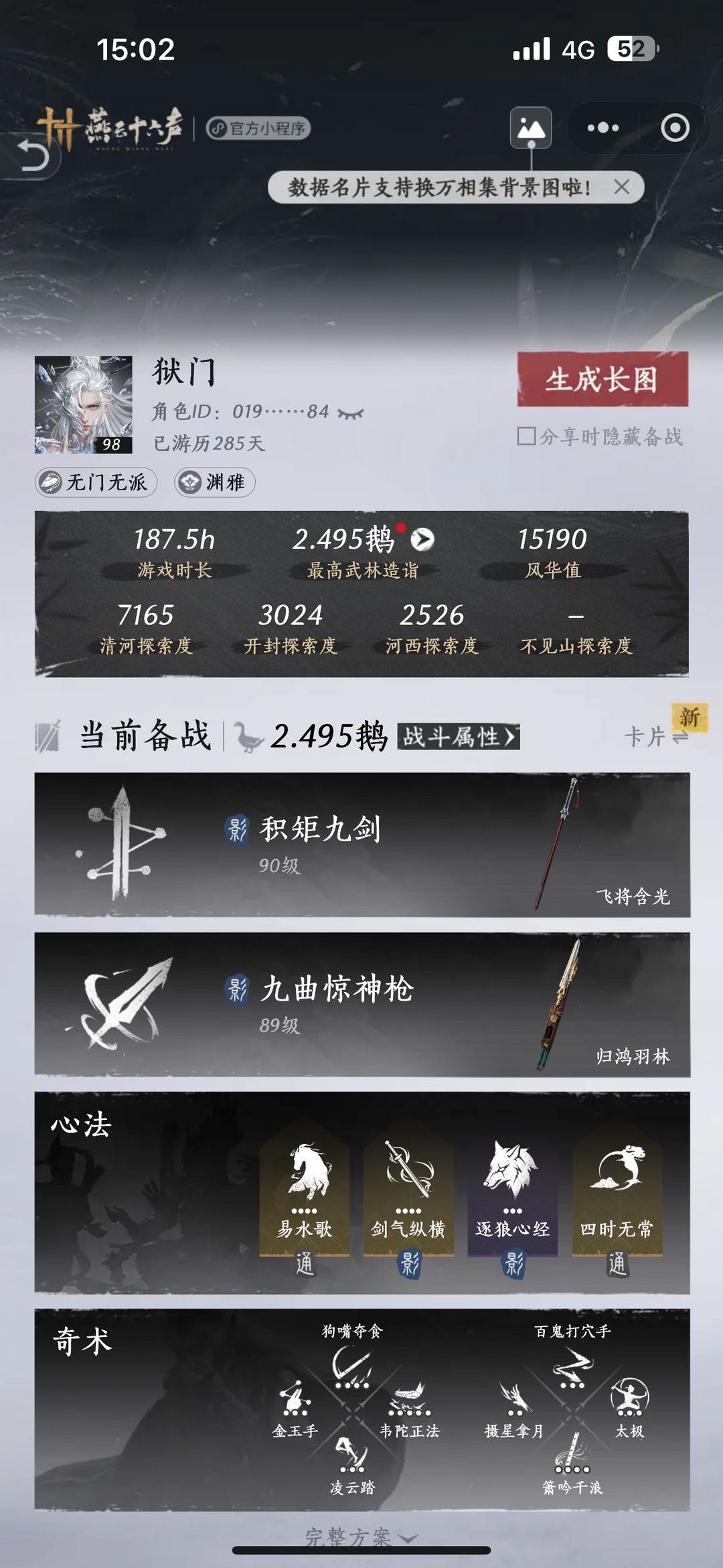The width and height of the screenshot is (723, 1568).
Task: Tap the mini program circle close icon
Action: point(675,127)
